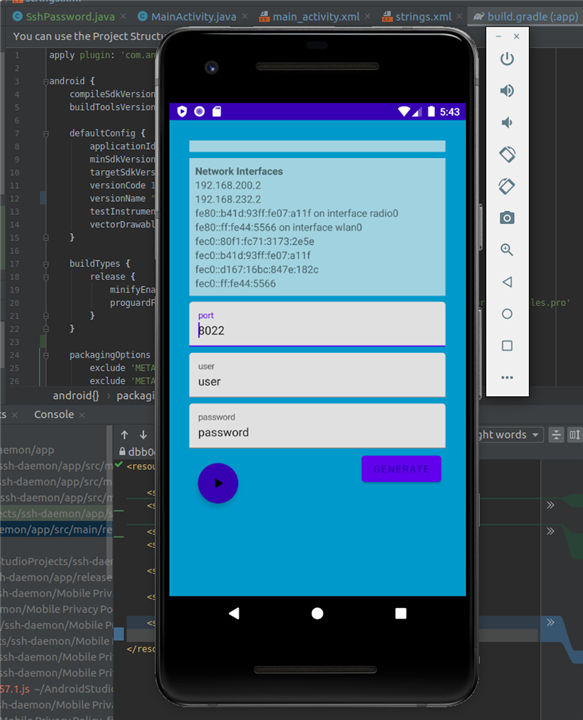Collapse the defaultConfig block fold marker

46,134
